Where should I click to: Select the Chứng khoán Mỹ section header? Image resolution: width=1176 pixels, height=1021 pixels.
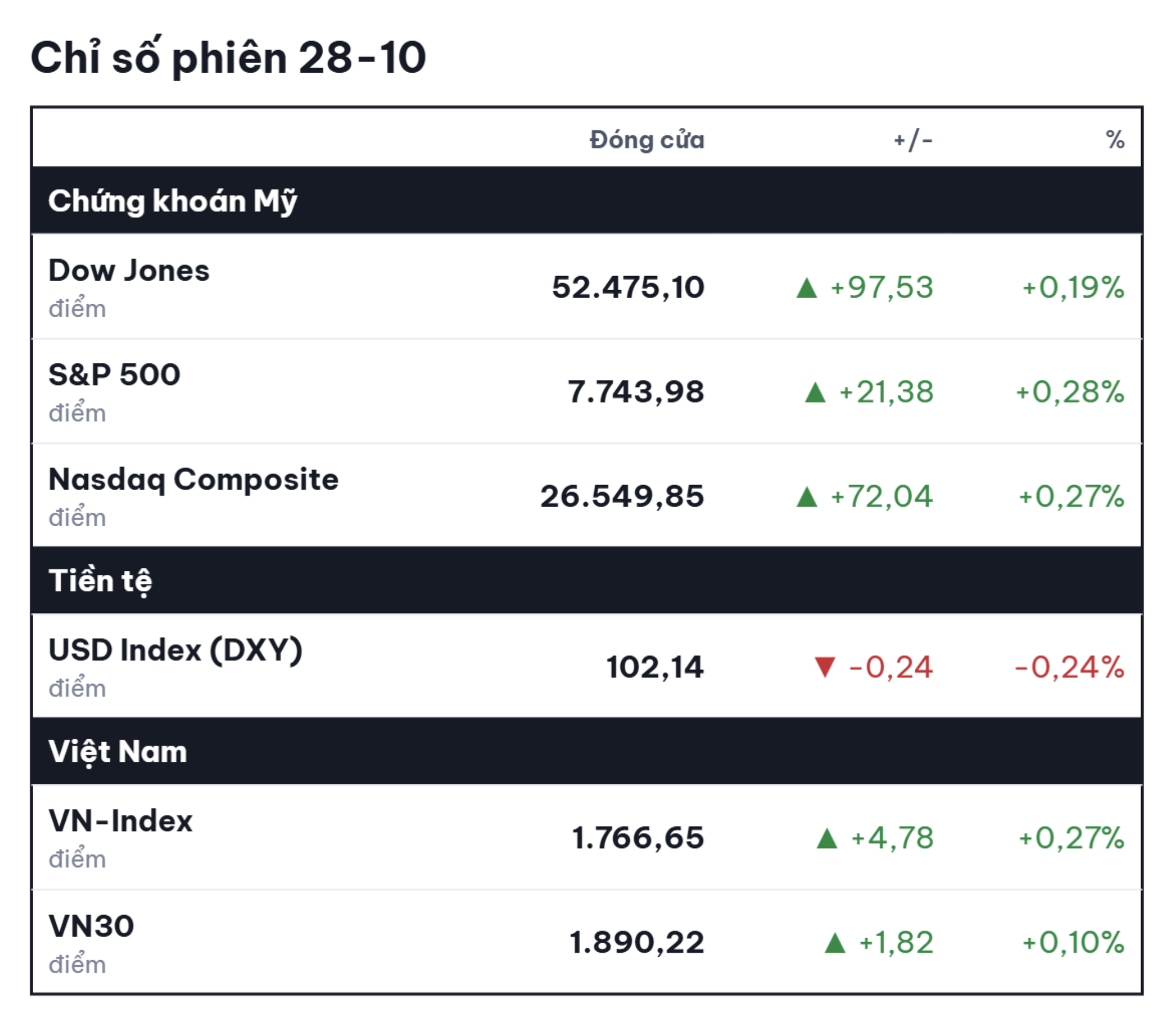click(587, 201)
